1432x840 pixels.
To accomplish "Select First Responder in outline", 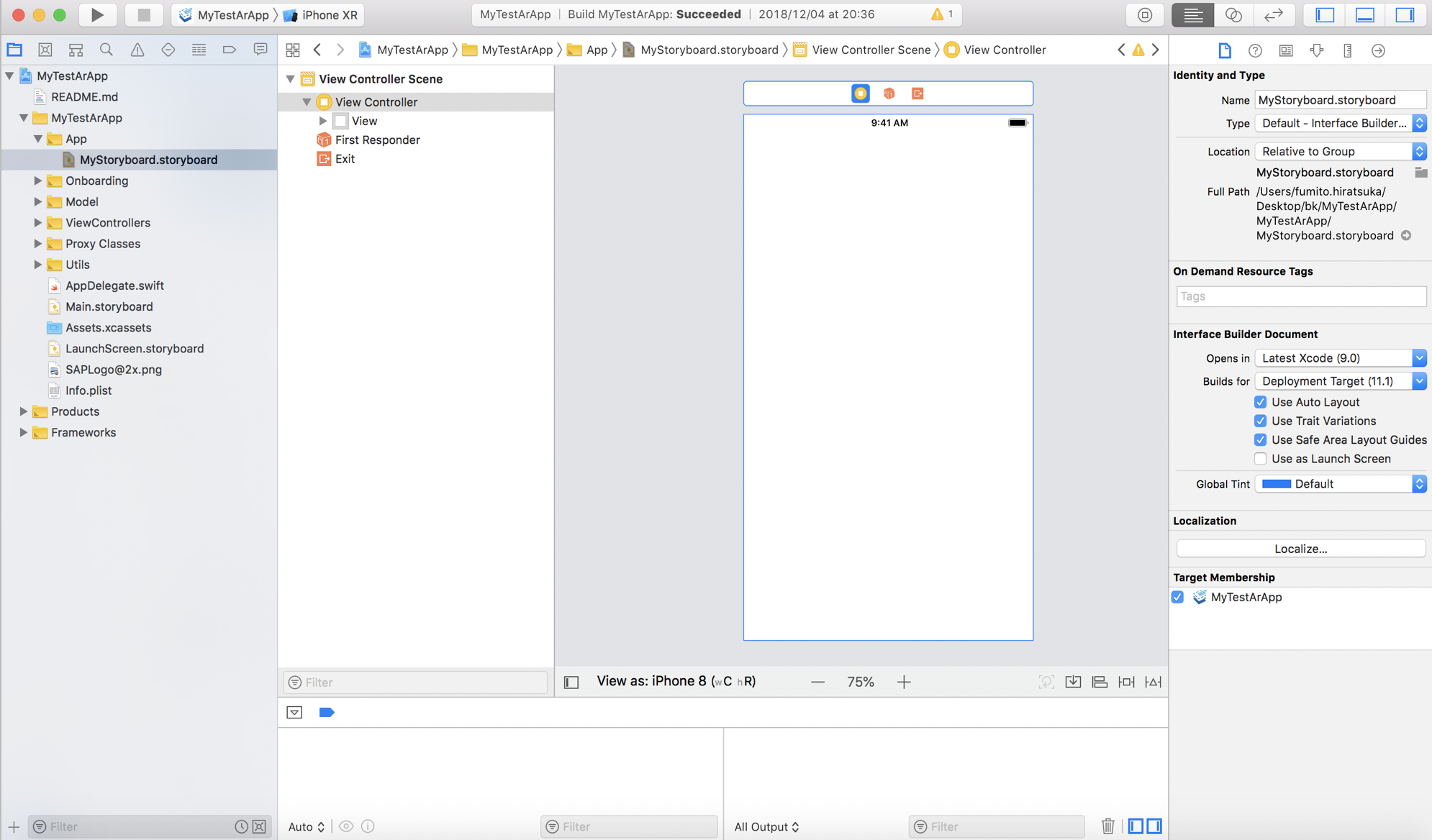I will tap(377, 140).
